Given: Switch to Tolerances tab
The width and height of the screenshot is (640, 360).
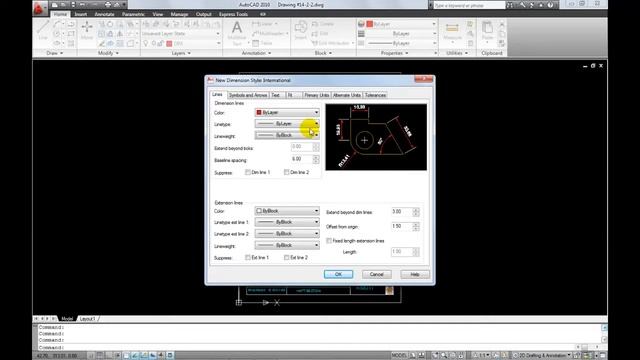Looking at the screenshot, I should (375, 95).
